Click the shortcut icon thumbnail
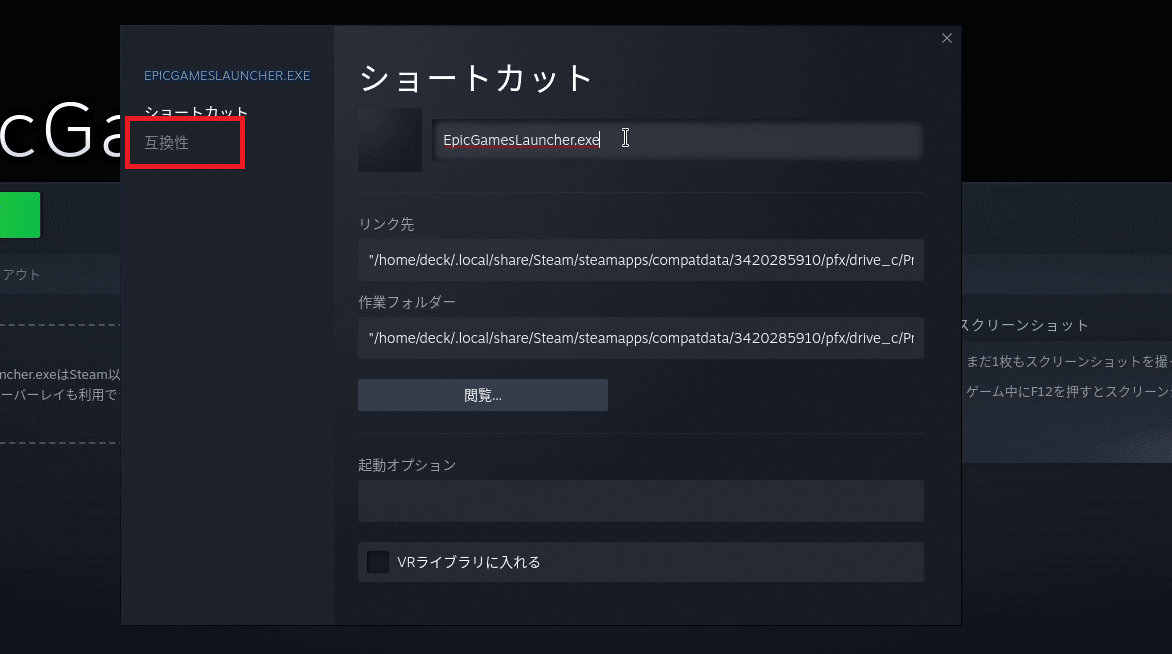This screenshot has height=654, width=1172. (389, 140)
